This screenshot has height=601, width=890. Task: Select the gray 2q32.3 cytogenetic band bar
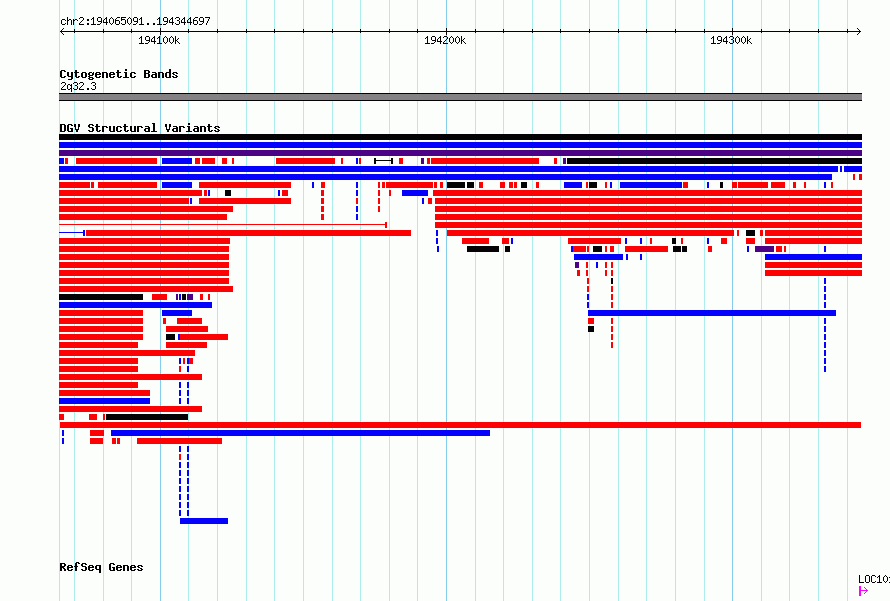(x=460, y=97)
